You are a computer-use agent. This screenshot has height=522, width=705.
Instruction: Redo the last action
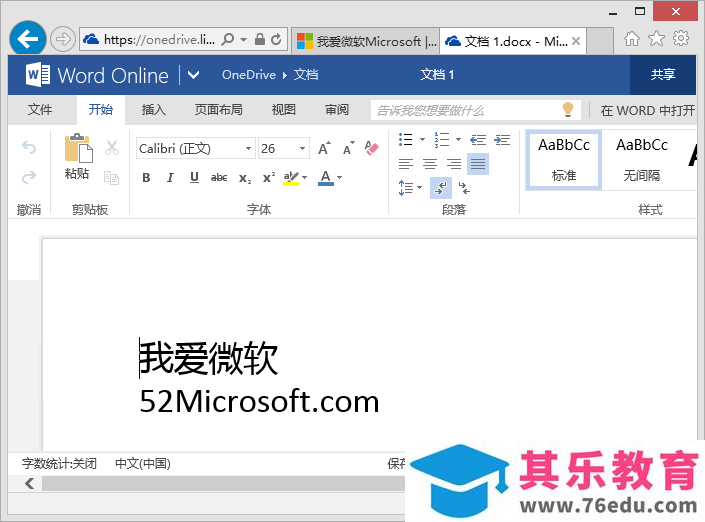(x=29, y=177)
